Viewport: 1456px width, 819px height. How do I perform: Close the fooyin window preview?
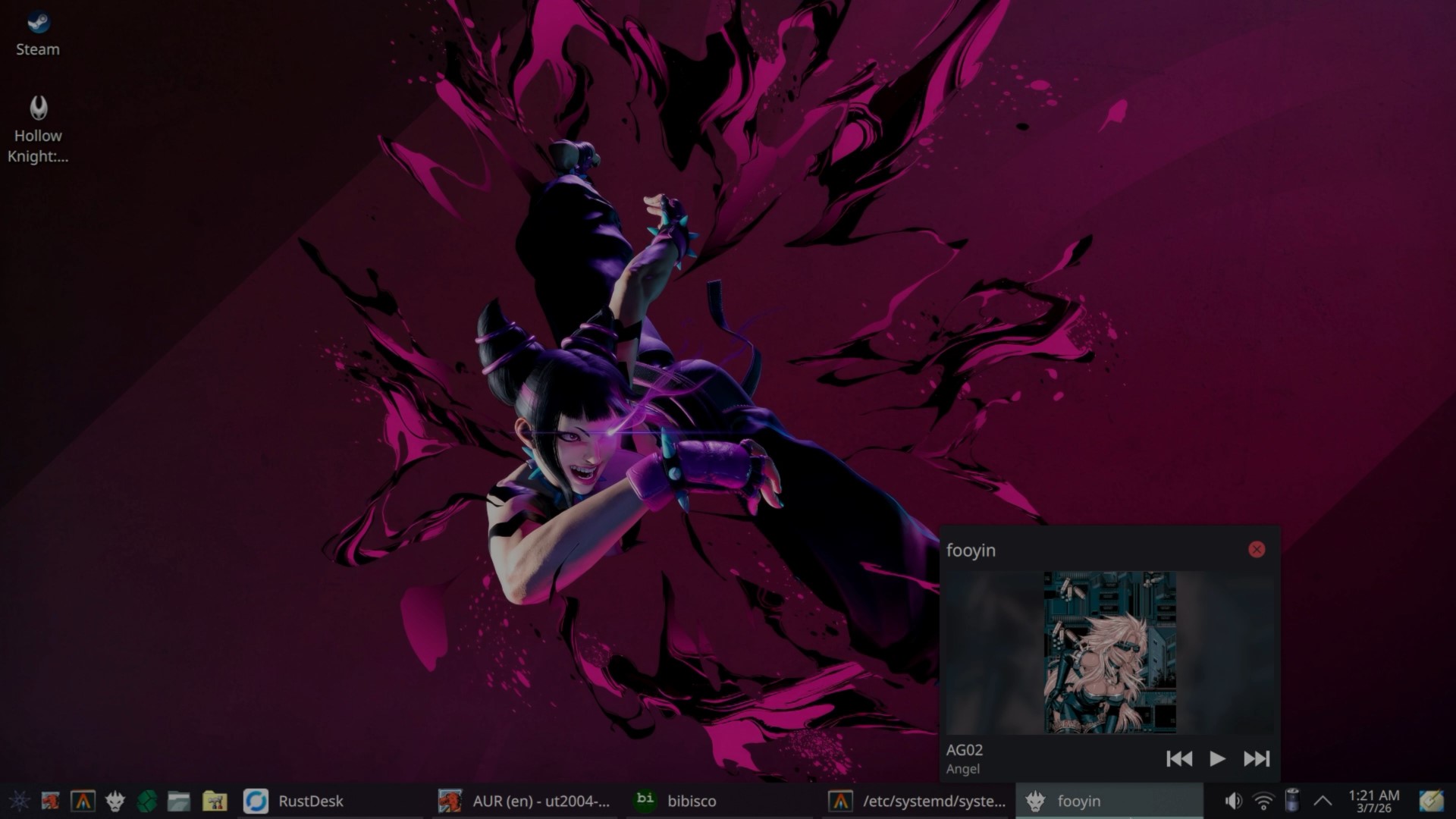coord(1257,550)
